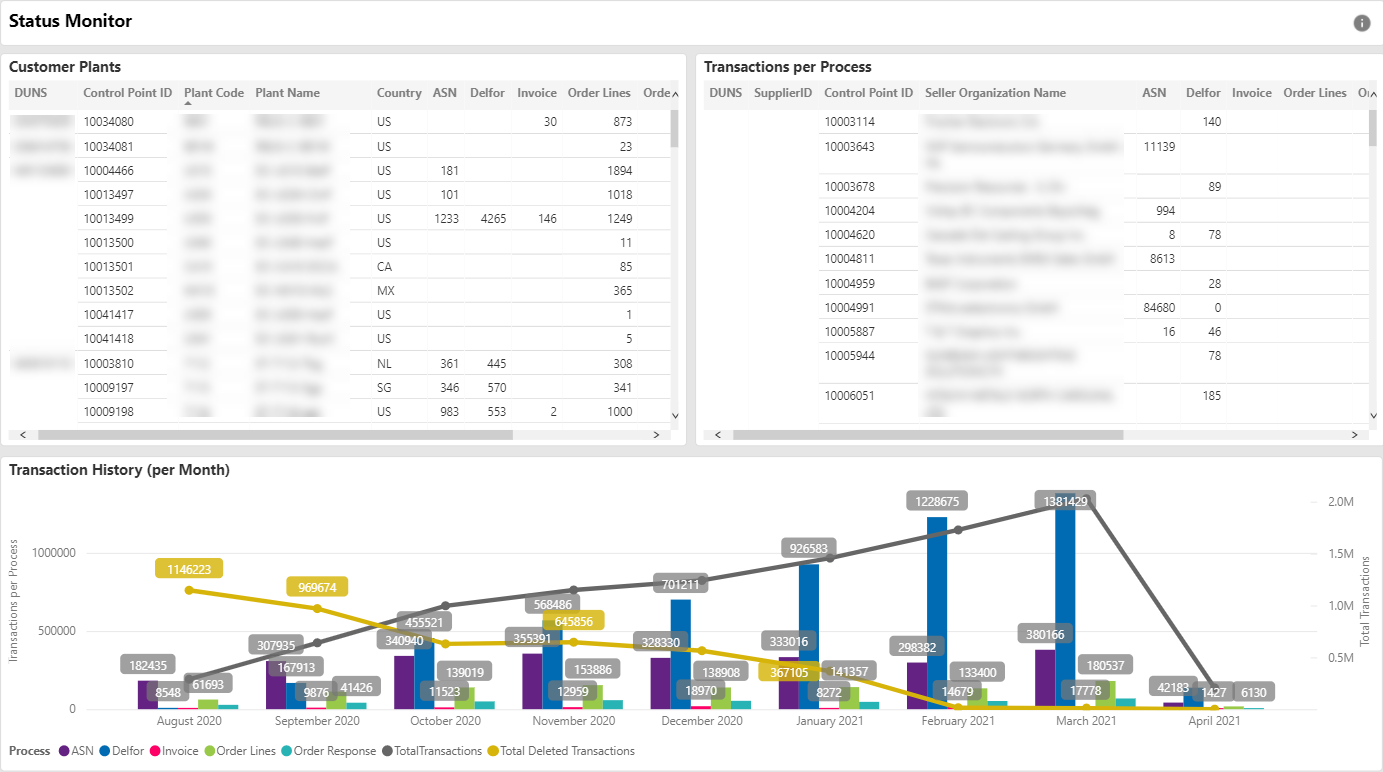The width and height of the screenshot is (1383, 772).
Task: Click deleted transactions label 1146223
Action: [189, 568]
